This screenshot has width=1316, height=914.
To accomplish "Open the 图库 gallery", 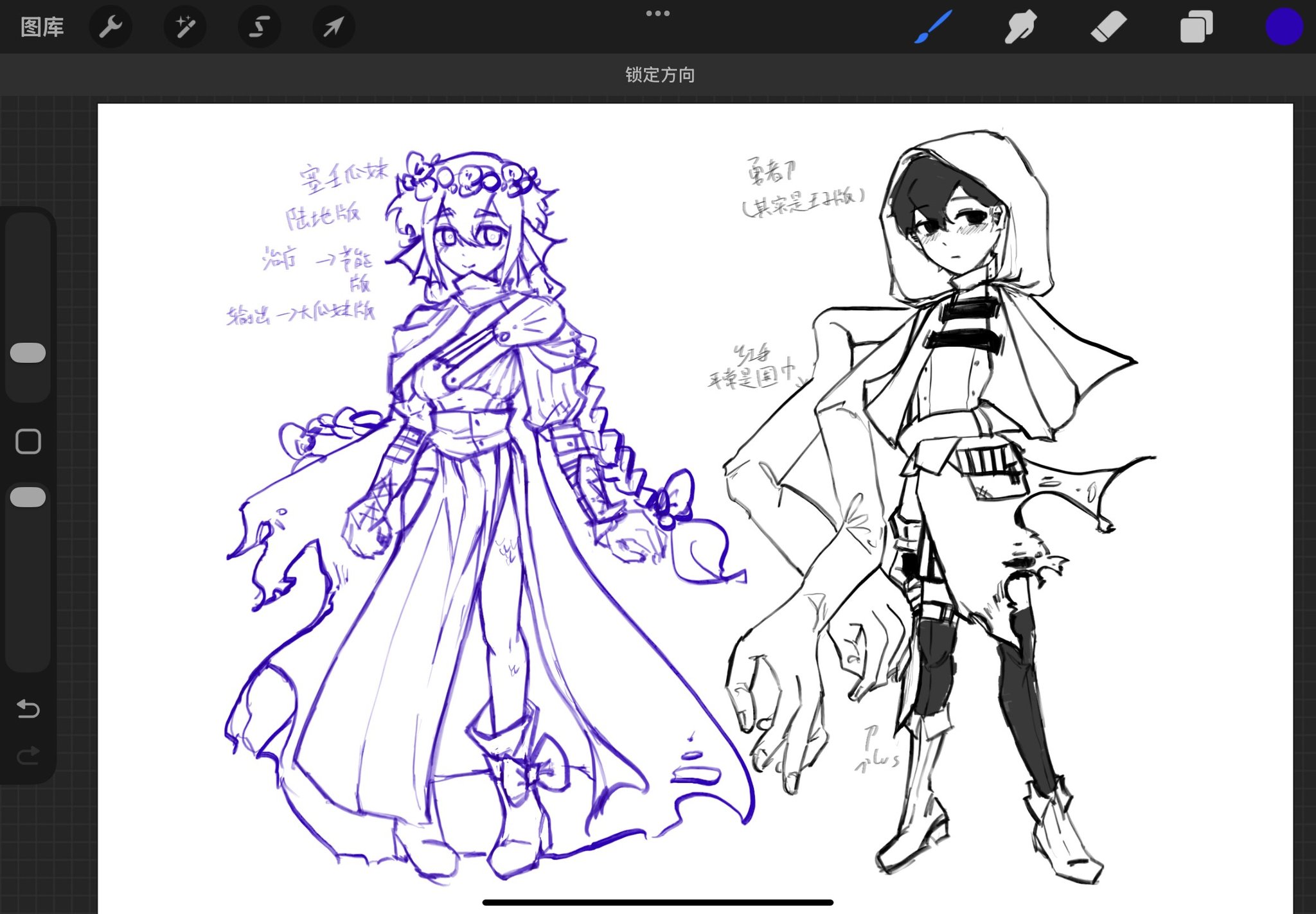I will click(x=42, y=27).
